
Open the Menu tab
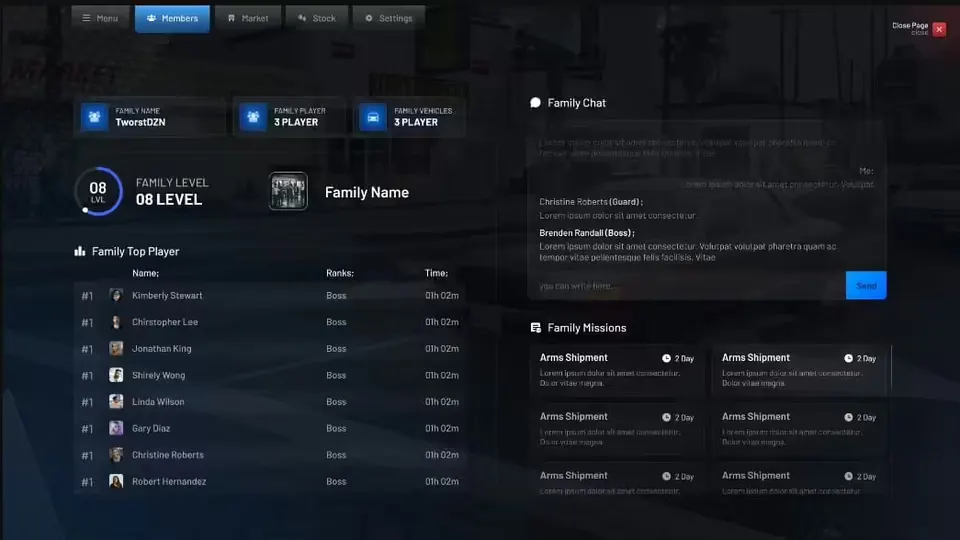coord(100,18)
